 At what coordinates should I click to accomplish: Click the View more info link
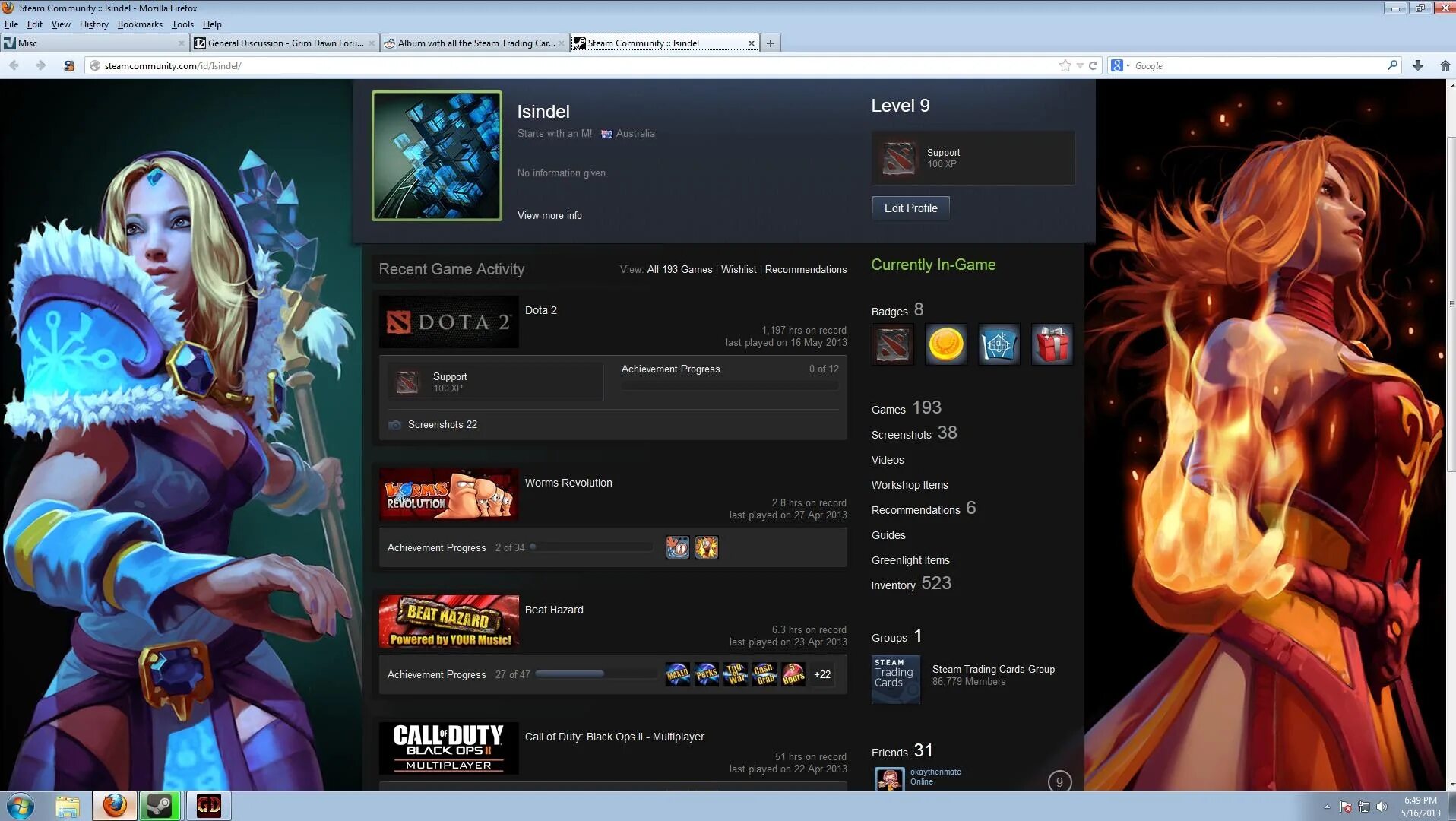tap(549, 216)
